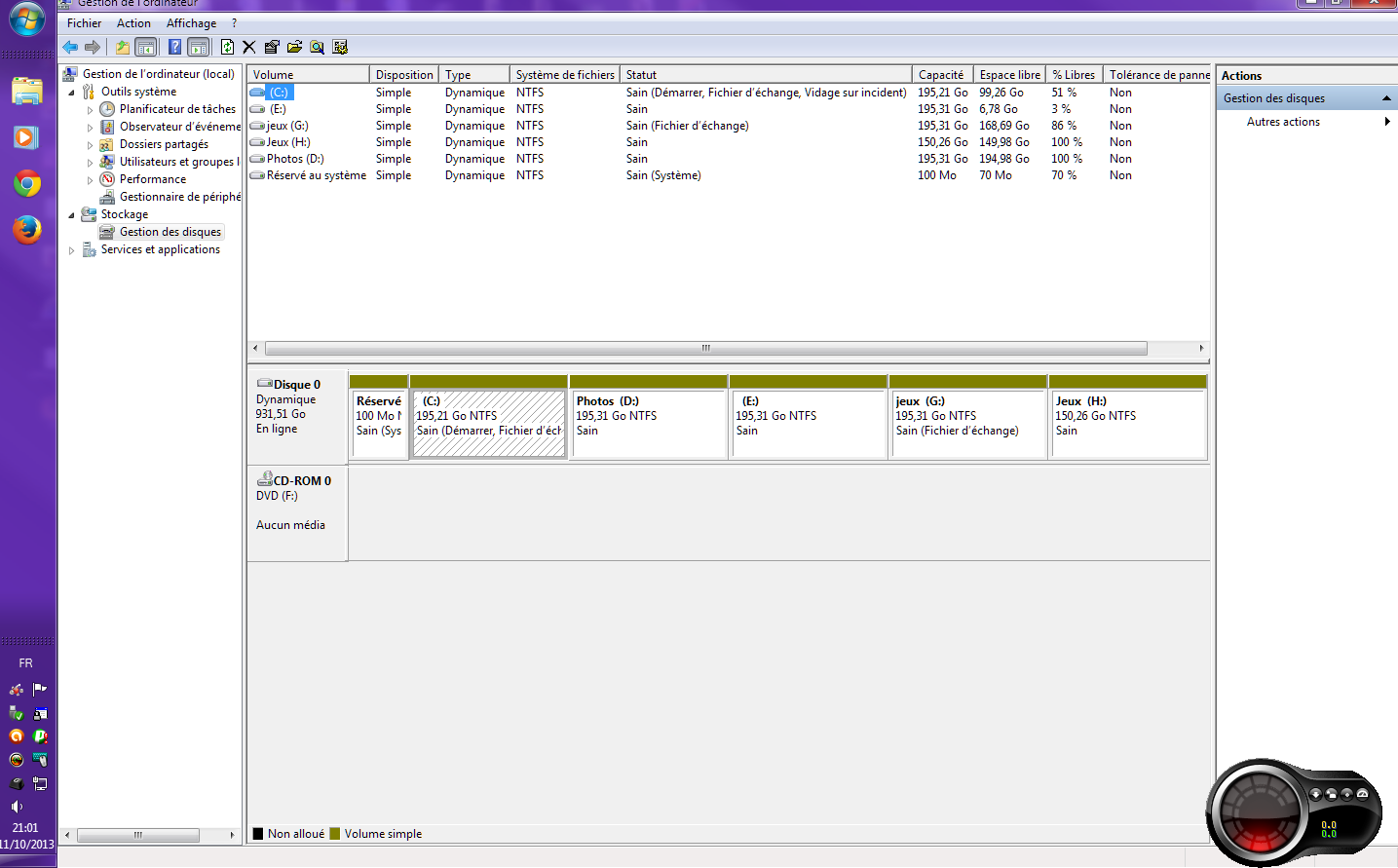Click the Action Center flag tray icon
1398x868 pixels.
coord(40,689)
